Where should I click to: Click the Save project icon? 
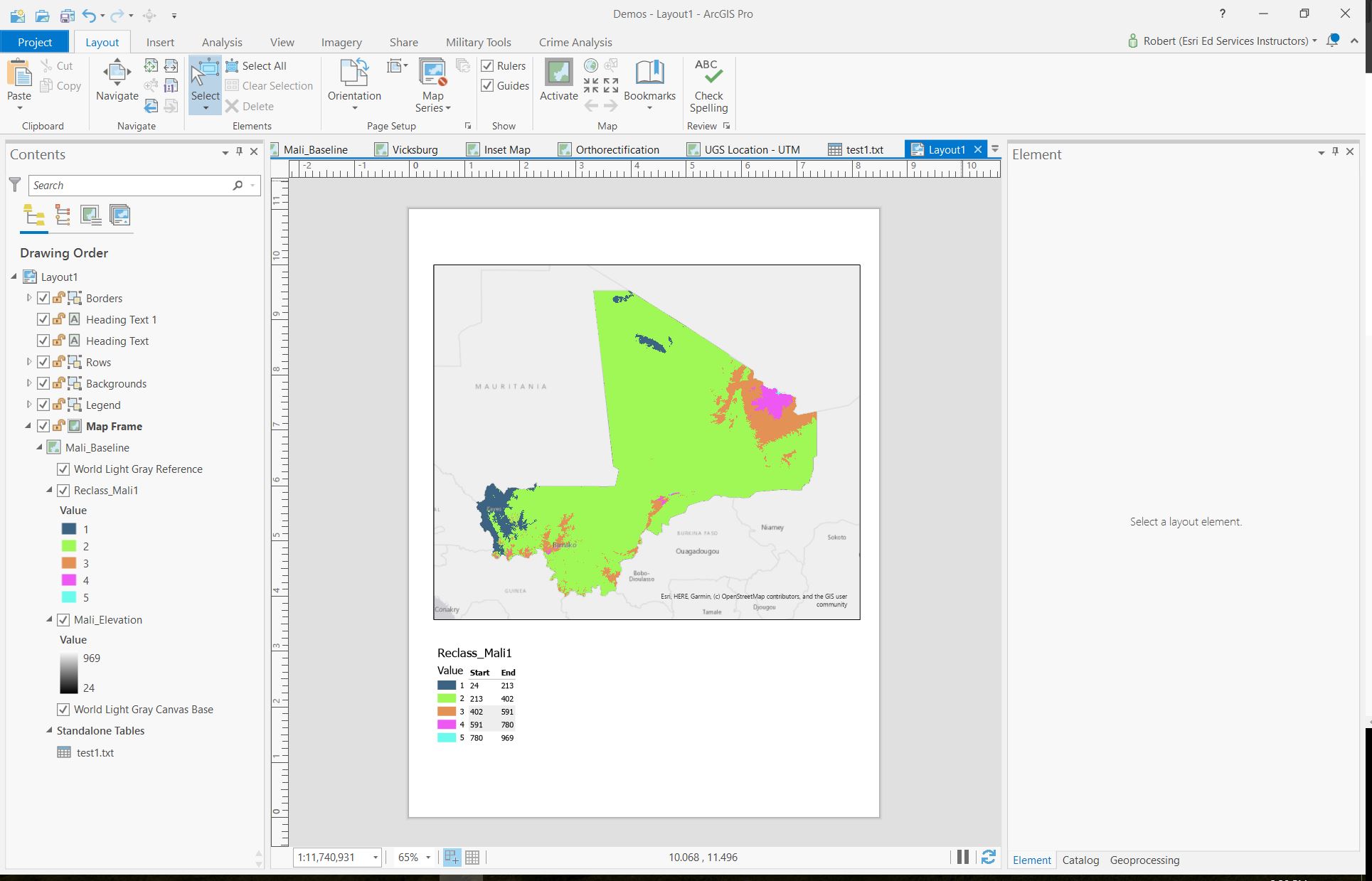click(67, 15)
